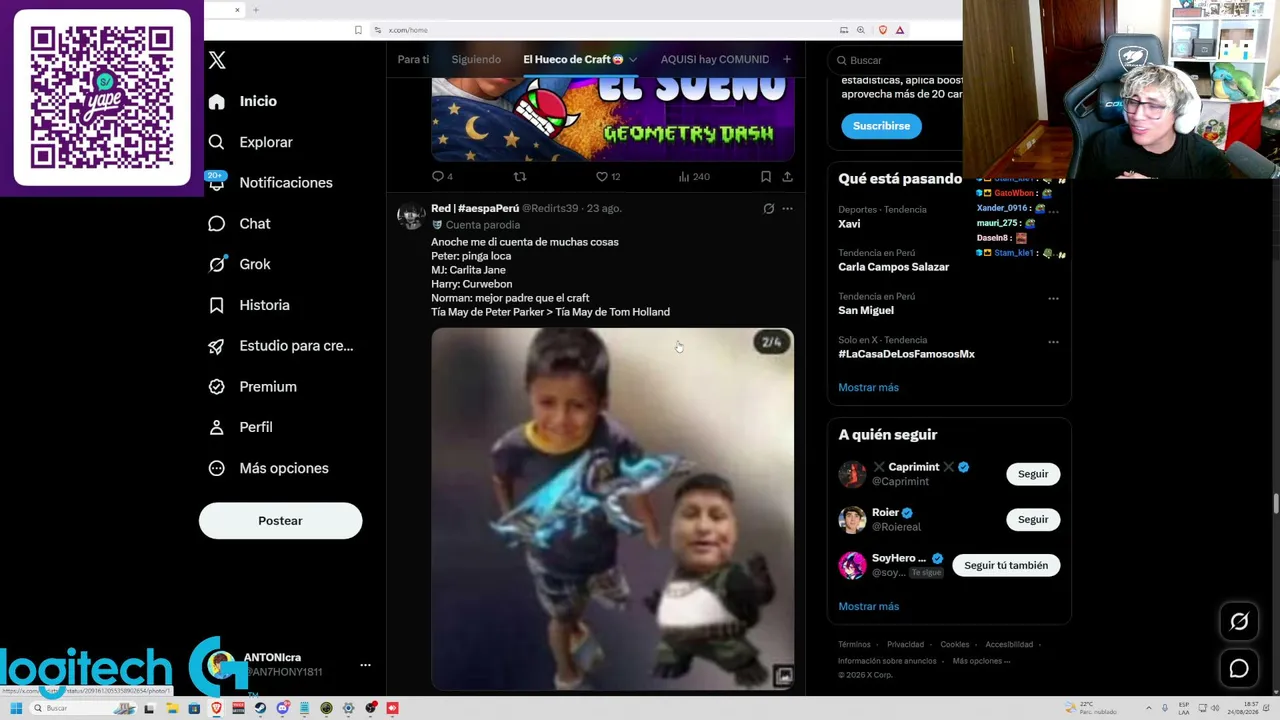Switch to the Siguiendo tab
The image size is (1280, 720).
coord(476,60)
